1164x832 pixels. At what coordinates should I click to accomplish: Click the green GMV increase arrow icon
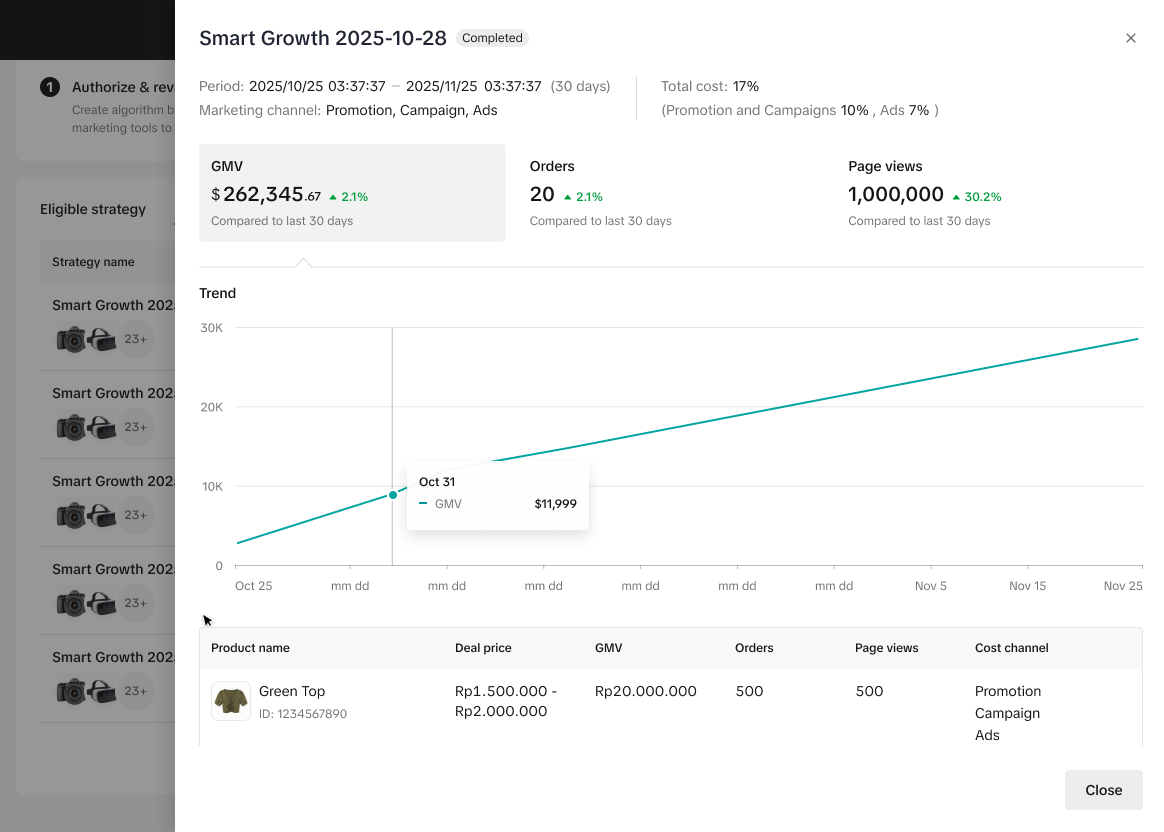333,197
